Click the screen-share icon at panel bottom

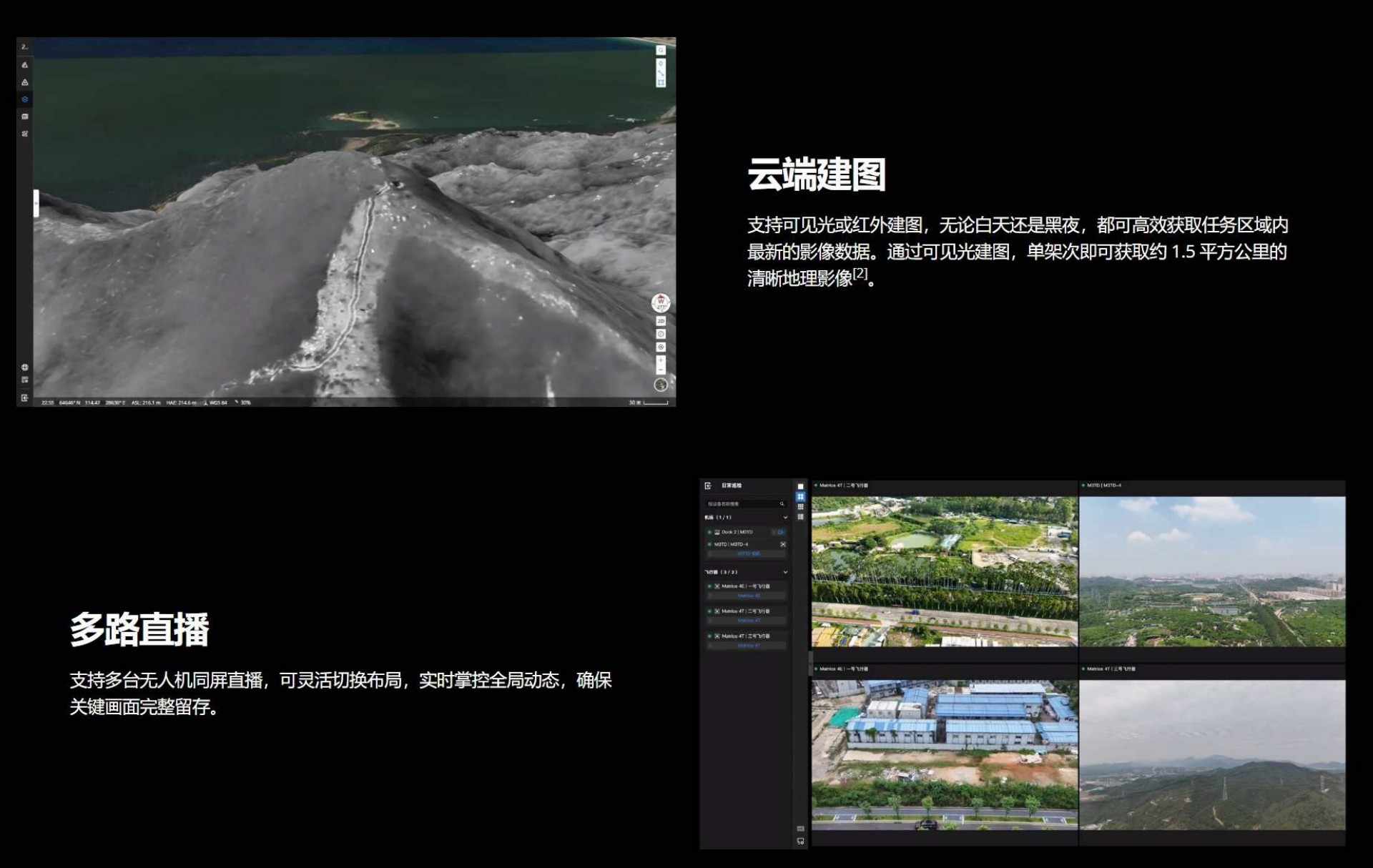tap(800, 841)
